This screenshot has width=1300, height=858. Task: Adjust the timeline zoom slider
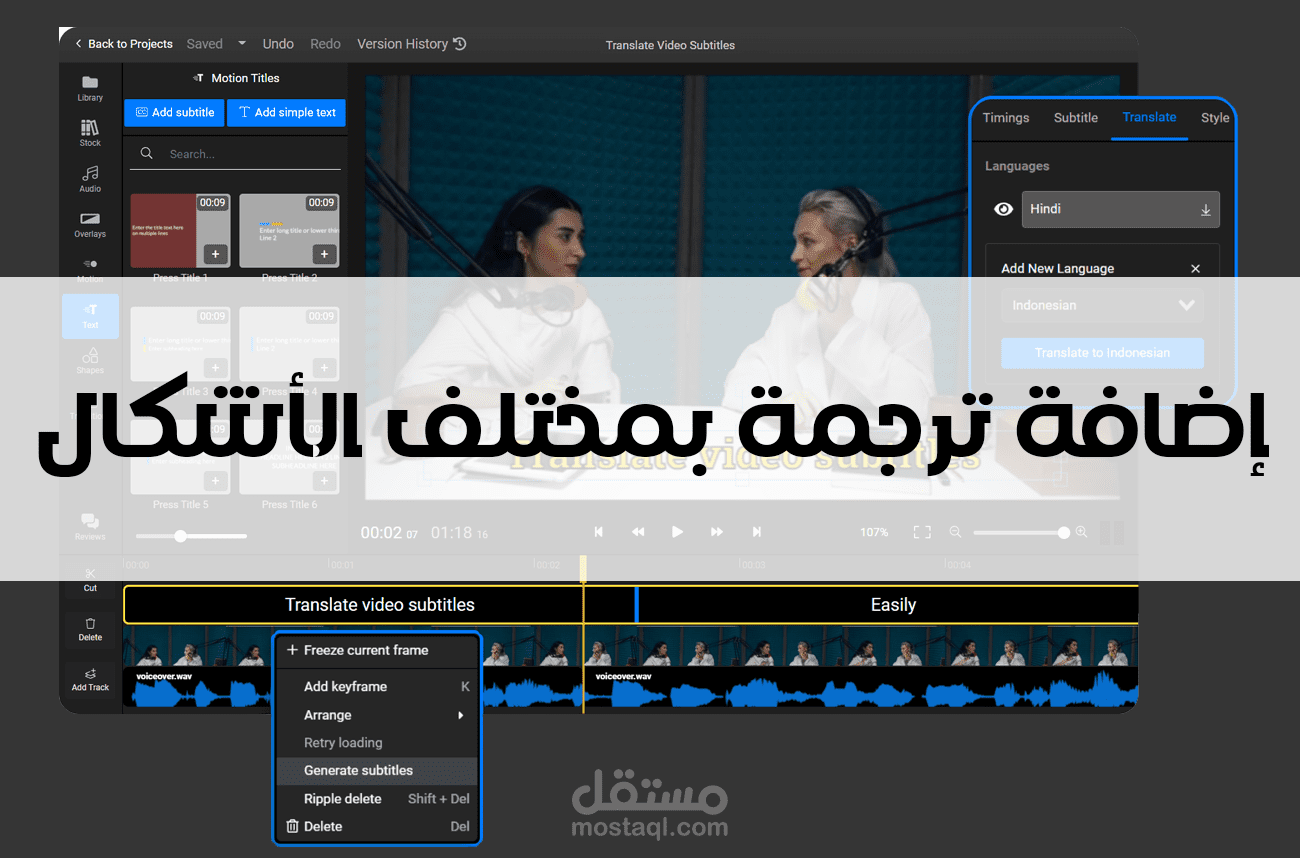click(1021, 533)
